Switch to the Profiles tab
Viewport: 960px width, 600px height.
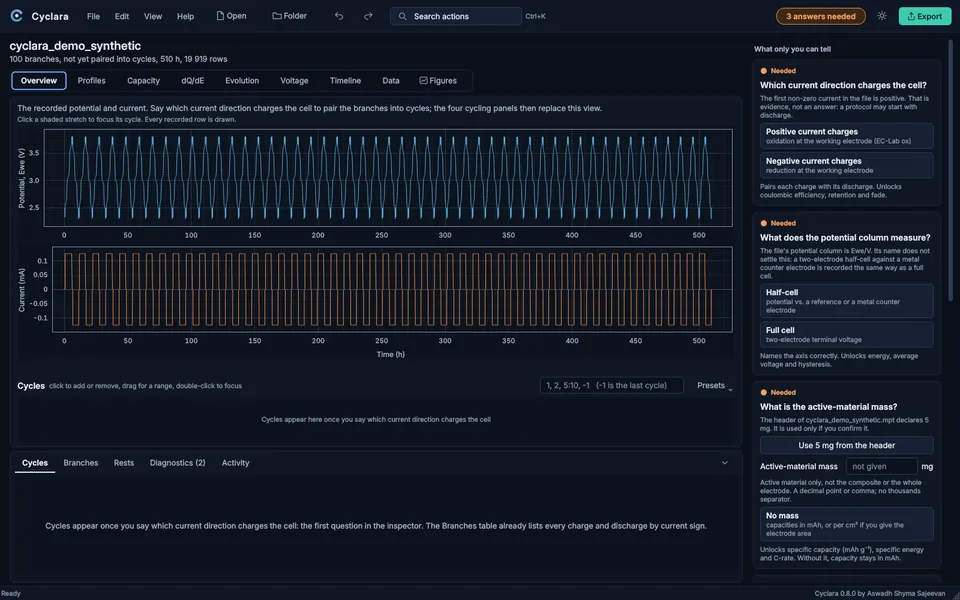click(91, 80)
